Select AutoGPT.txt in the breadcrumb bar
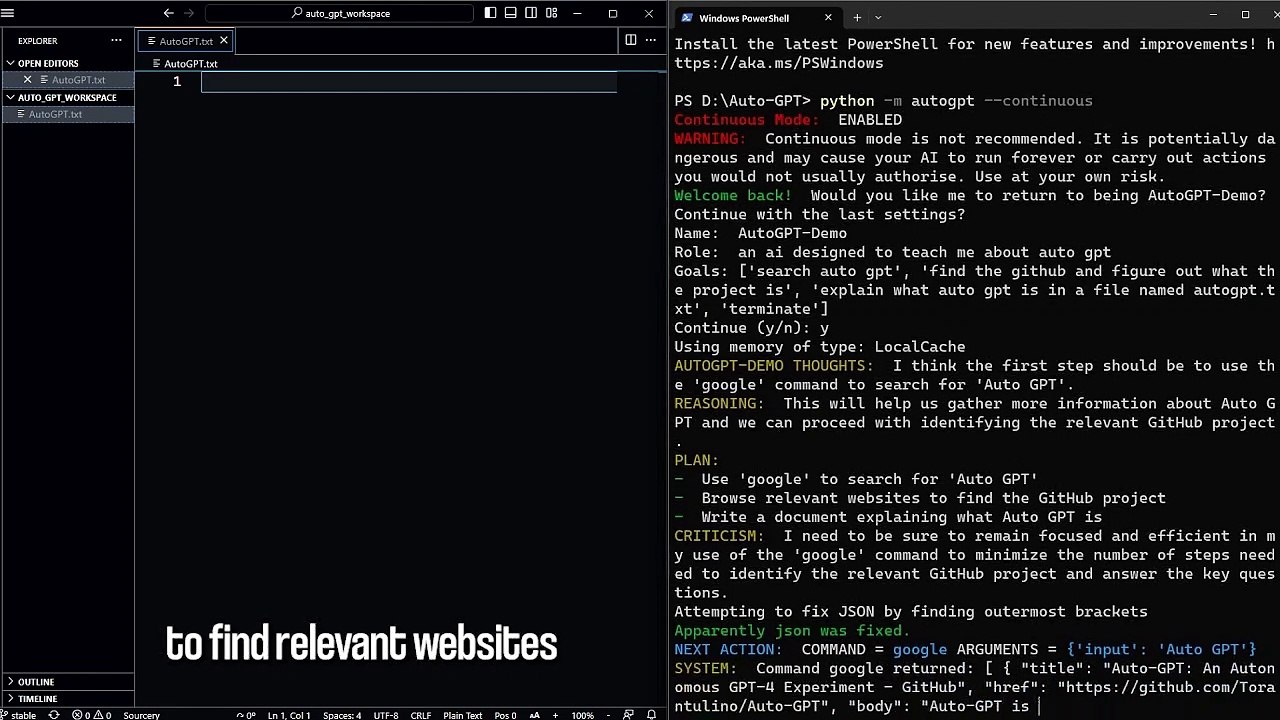 [191, 64]
